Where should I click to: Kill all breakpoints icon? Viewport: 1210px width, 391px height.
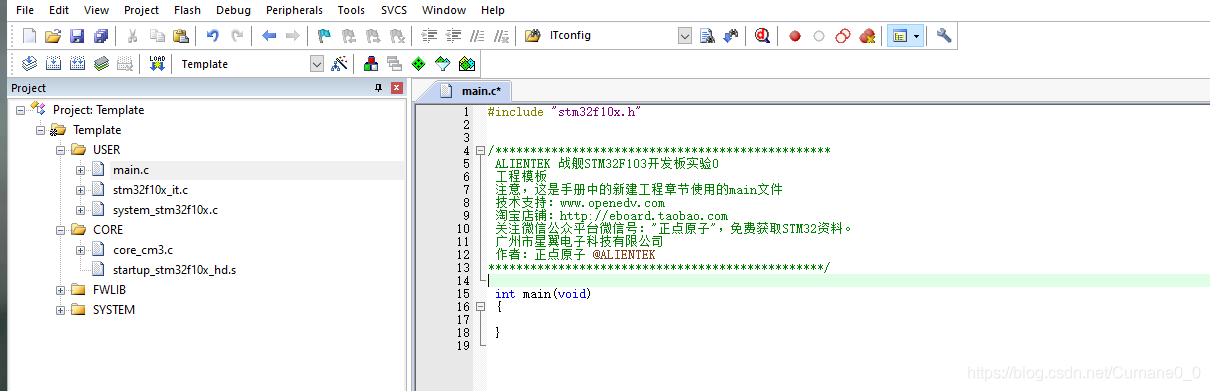[867, 36]
